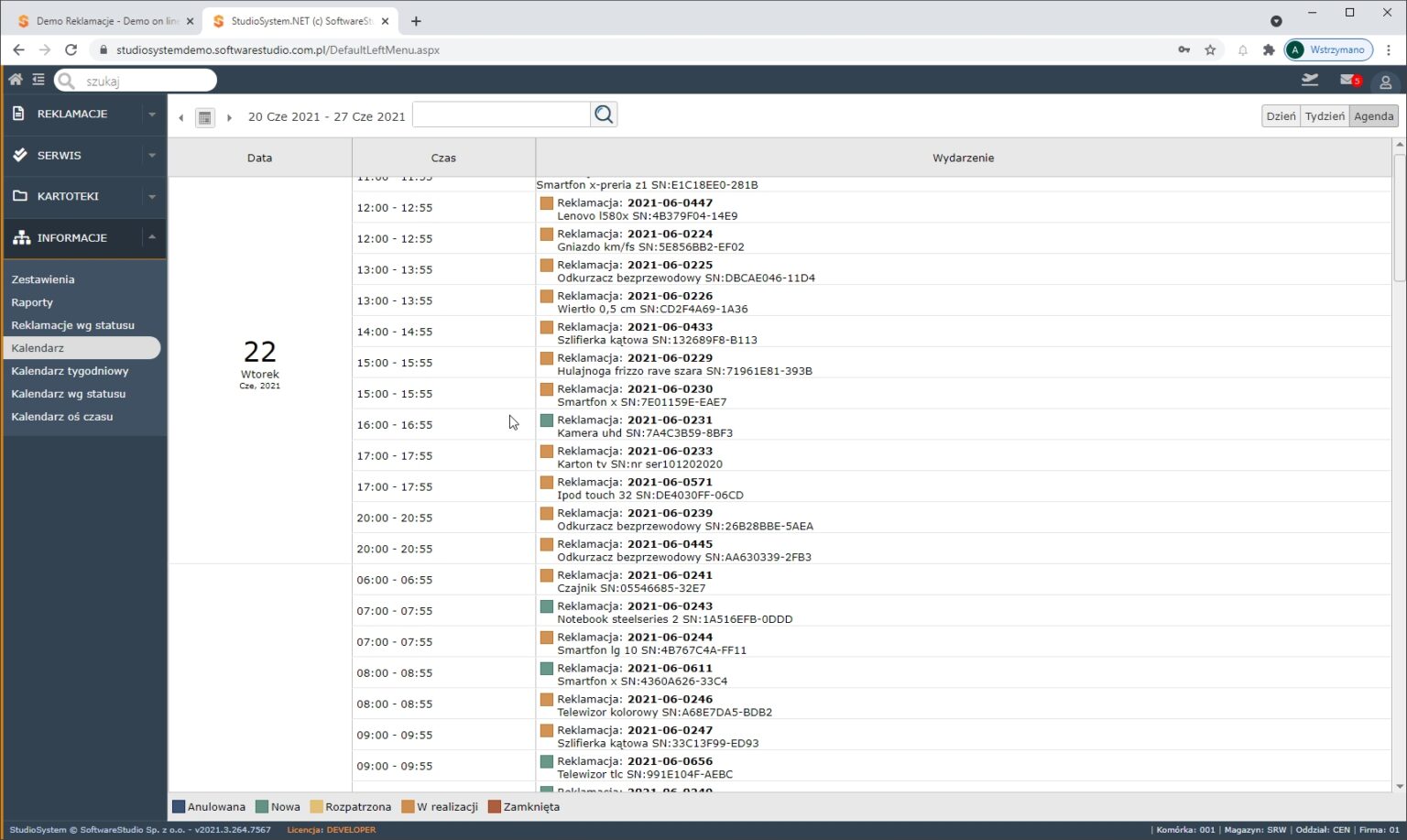Screen dimensions: 1407x840
Task: Click the magnifier search button in calendar
Action: pos(604,115)
